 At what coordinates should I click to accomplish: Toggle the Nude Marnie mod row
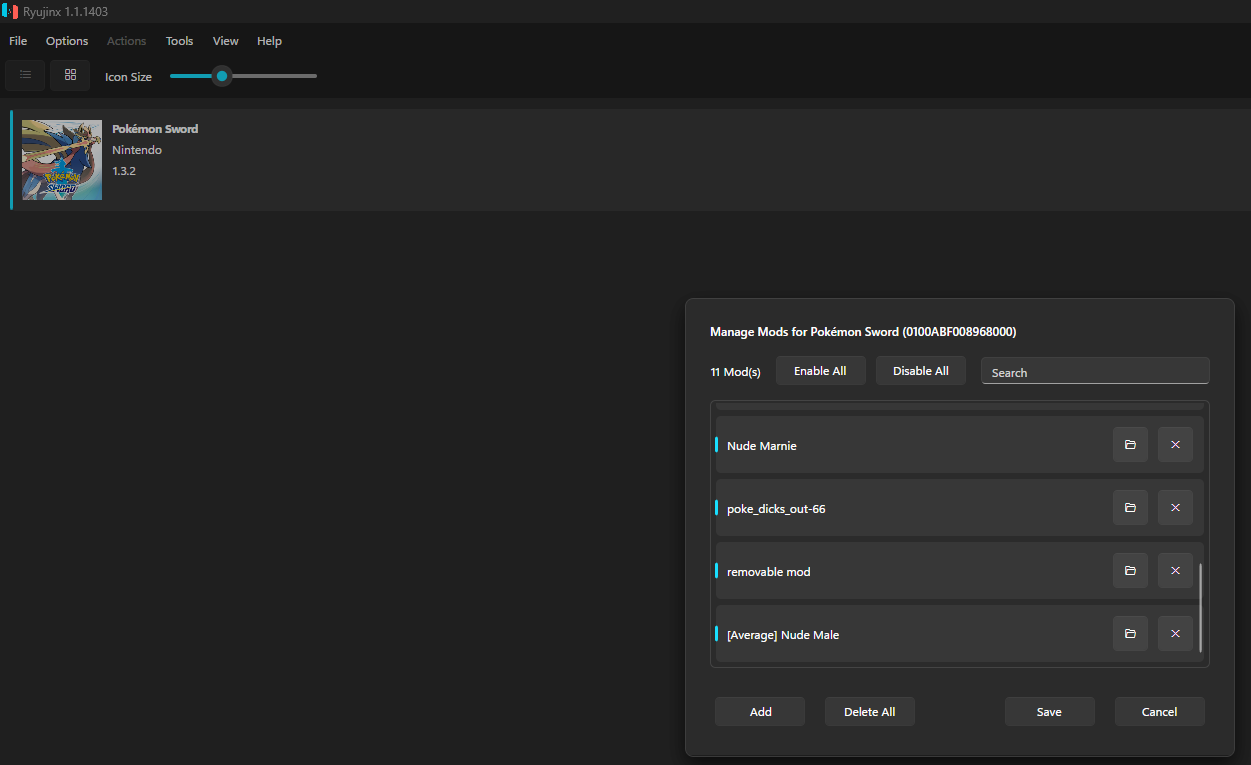(960, 445)
